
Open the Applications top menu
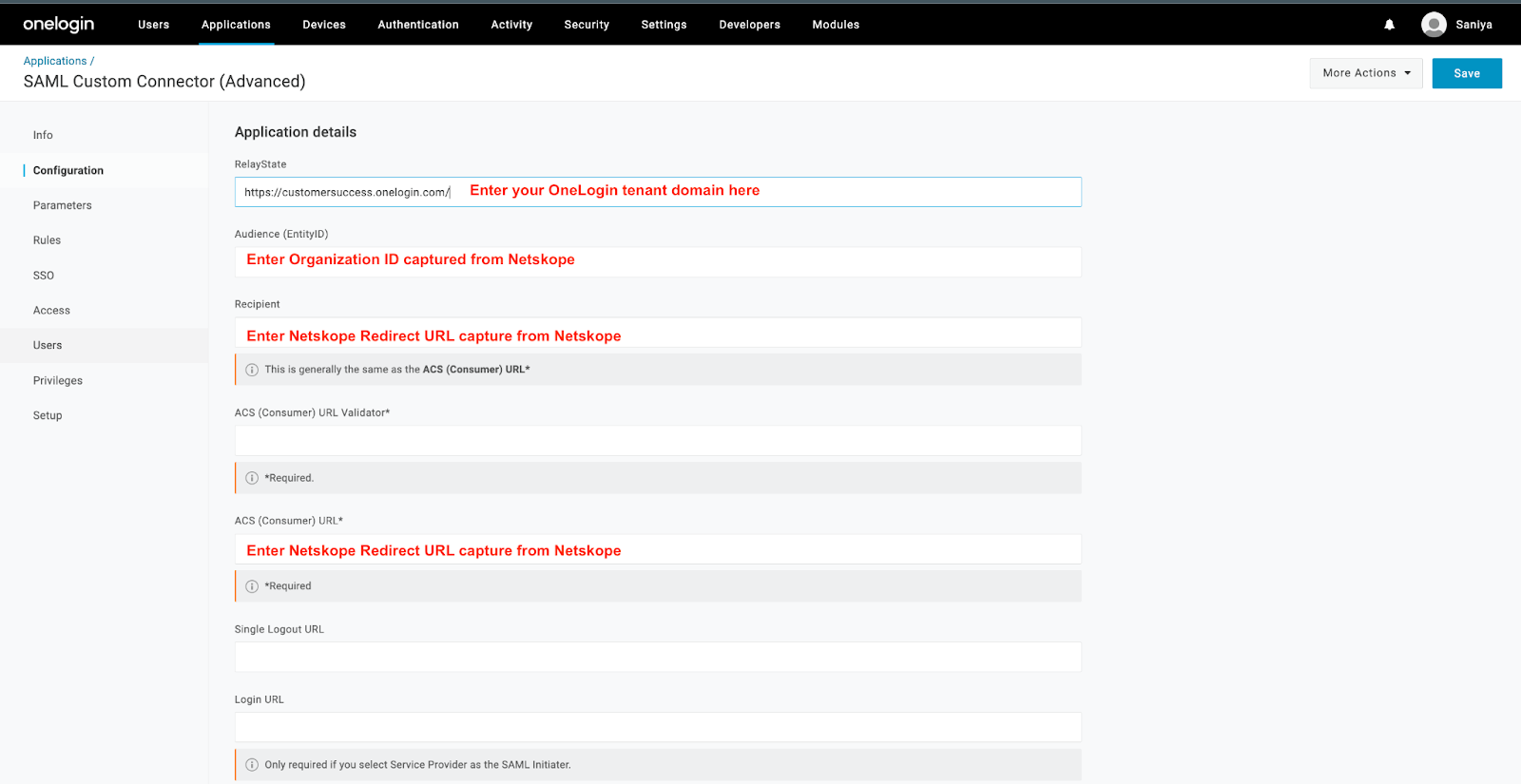(x=236, y=25)
